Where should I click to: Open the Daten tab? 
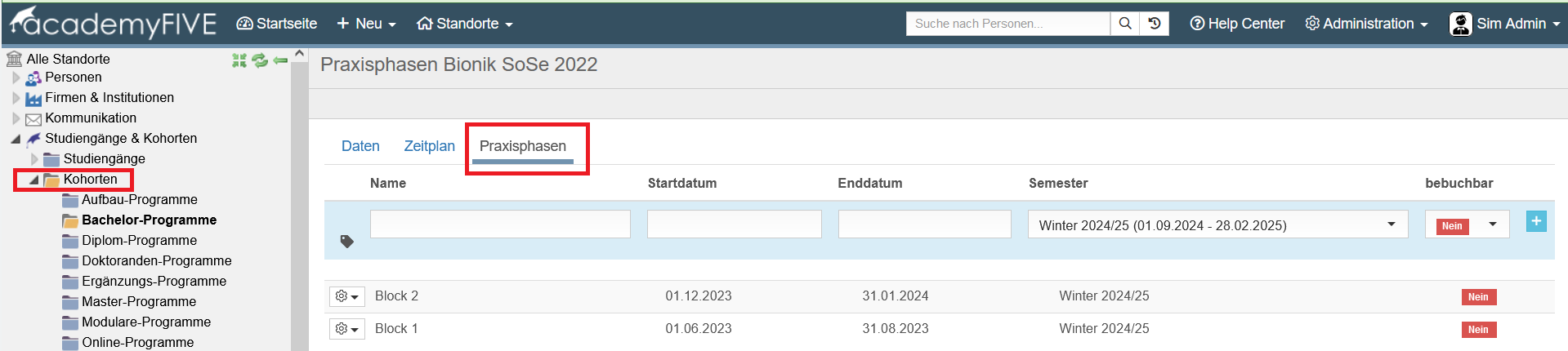tap(360, 146)
